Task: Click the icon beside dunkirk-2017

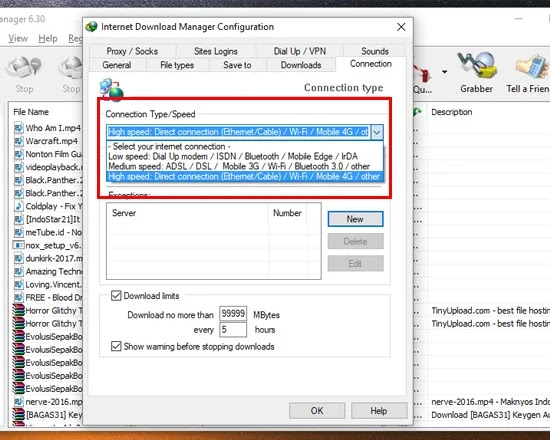Action: (19, 258)
